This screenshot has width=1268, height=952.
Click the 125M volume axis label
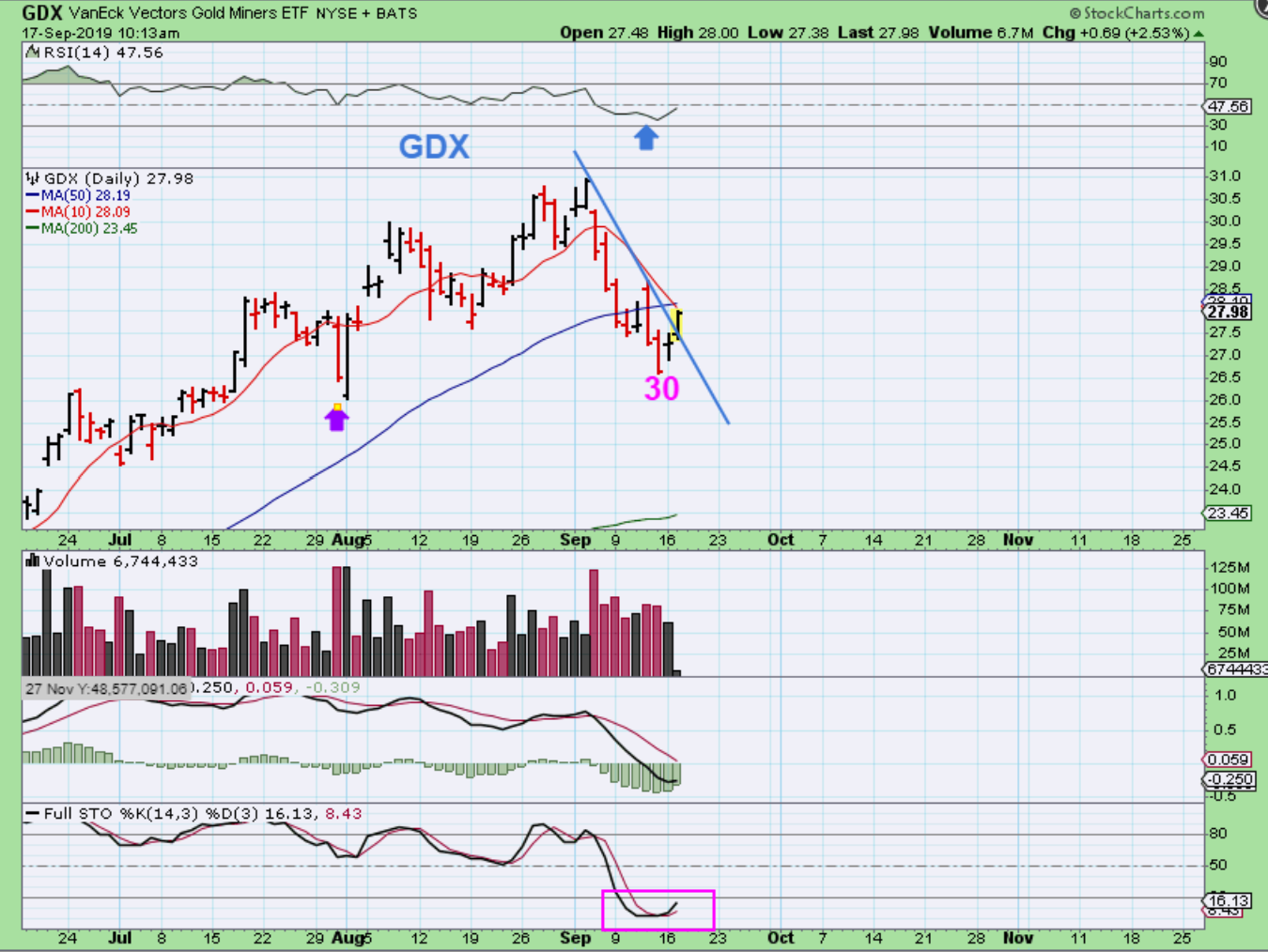pyautogui.click(x=1230, y=567)
